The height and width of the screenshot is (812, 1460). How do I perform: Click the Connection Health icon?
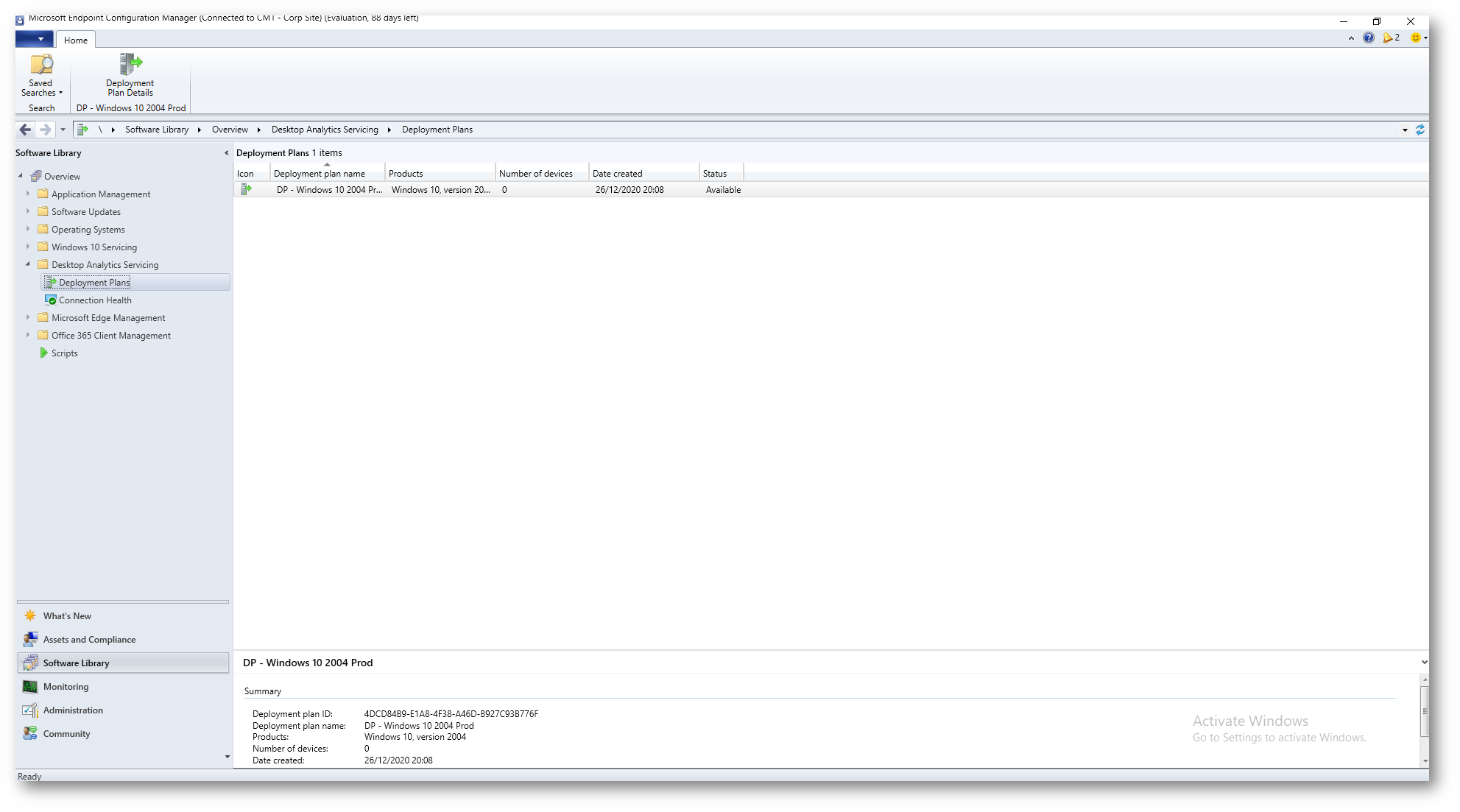point(51,300)
